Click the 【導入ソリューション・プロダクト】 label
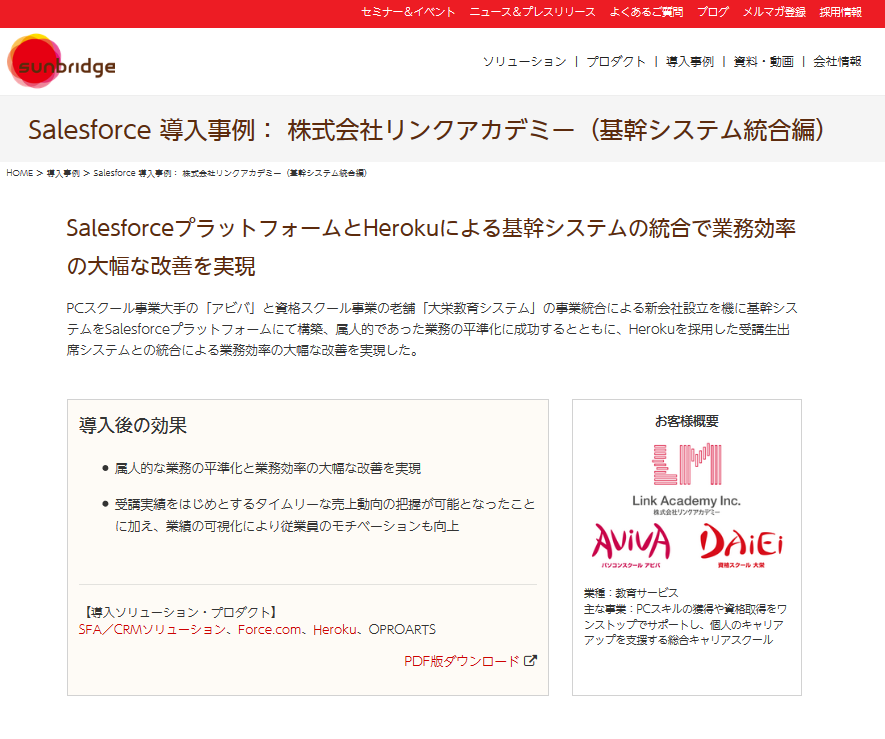The image size is (885, 739). (181, 612)
